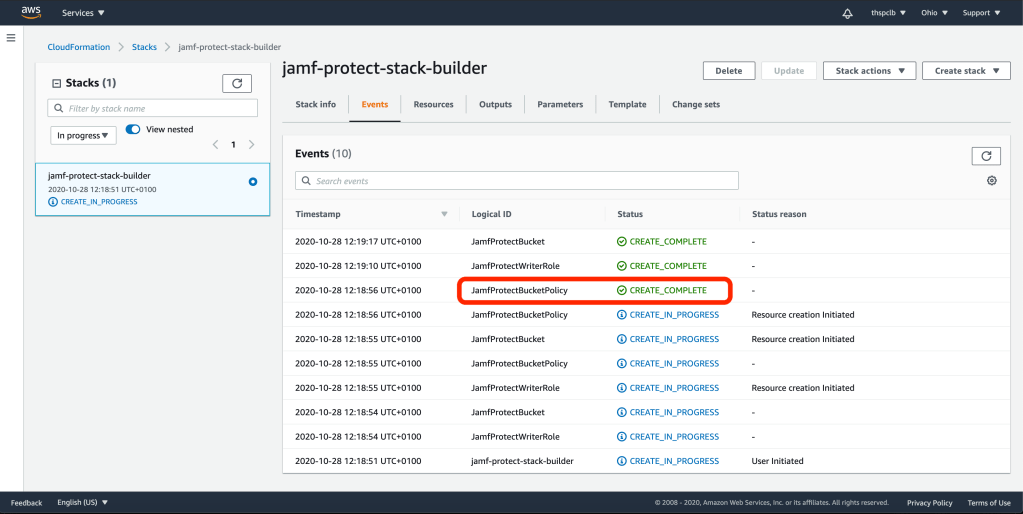Screen dimensions: 1023x514
Task: Select the jamf-protect-stack-builder radio button
Action: pos(253,181)
